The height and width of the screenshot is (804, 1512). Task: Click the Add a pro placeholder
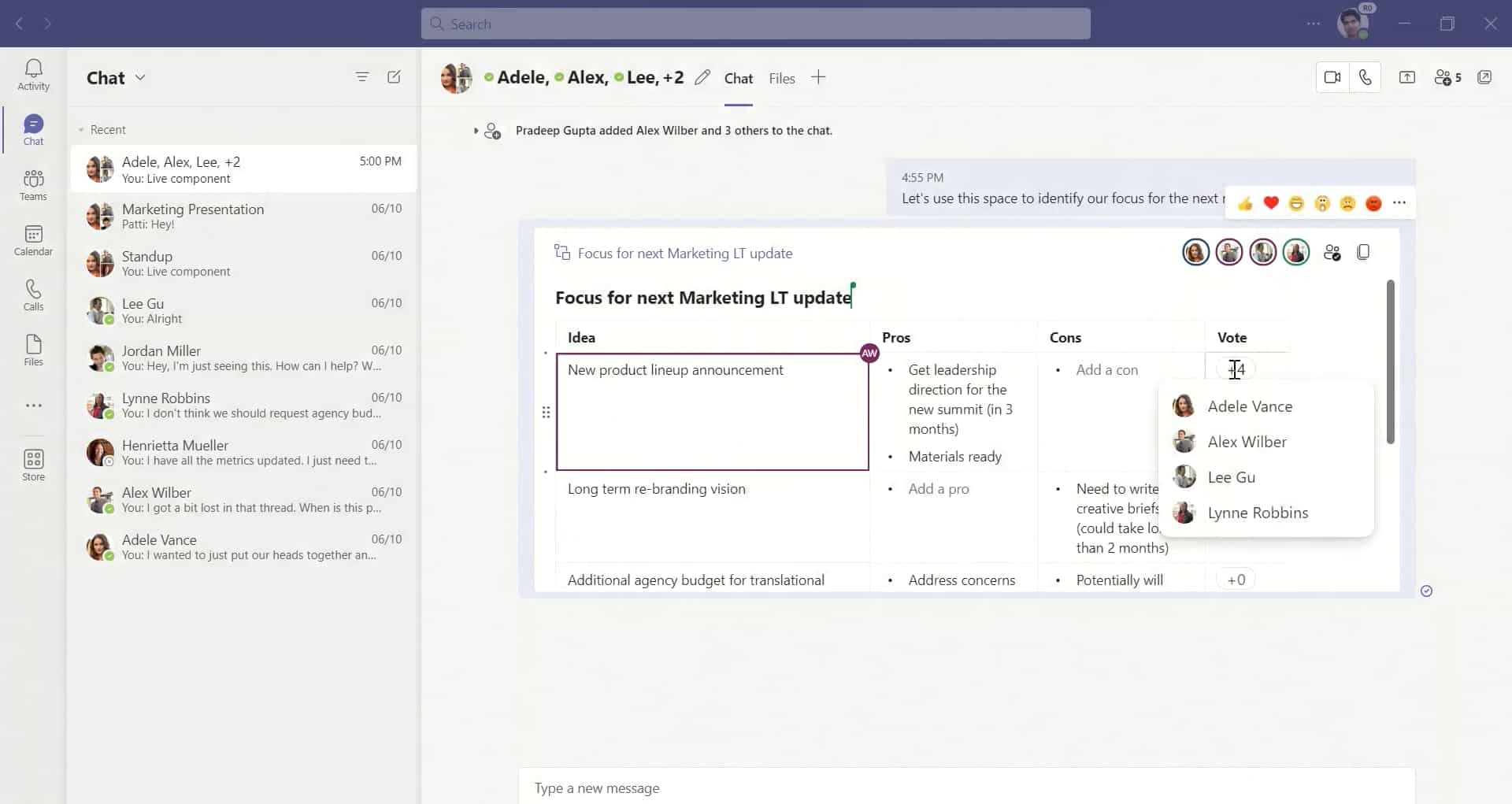click(939, 488)
